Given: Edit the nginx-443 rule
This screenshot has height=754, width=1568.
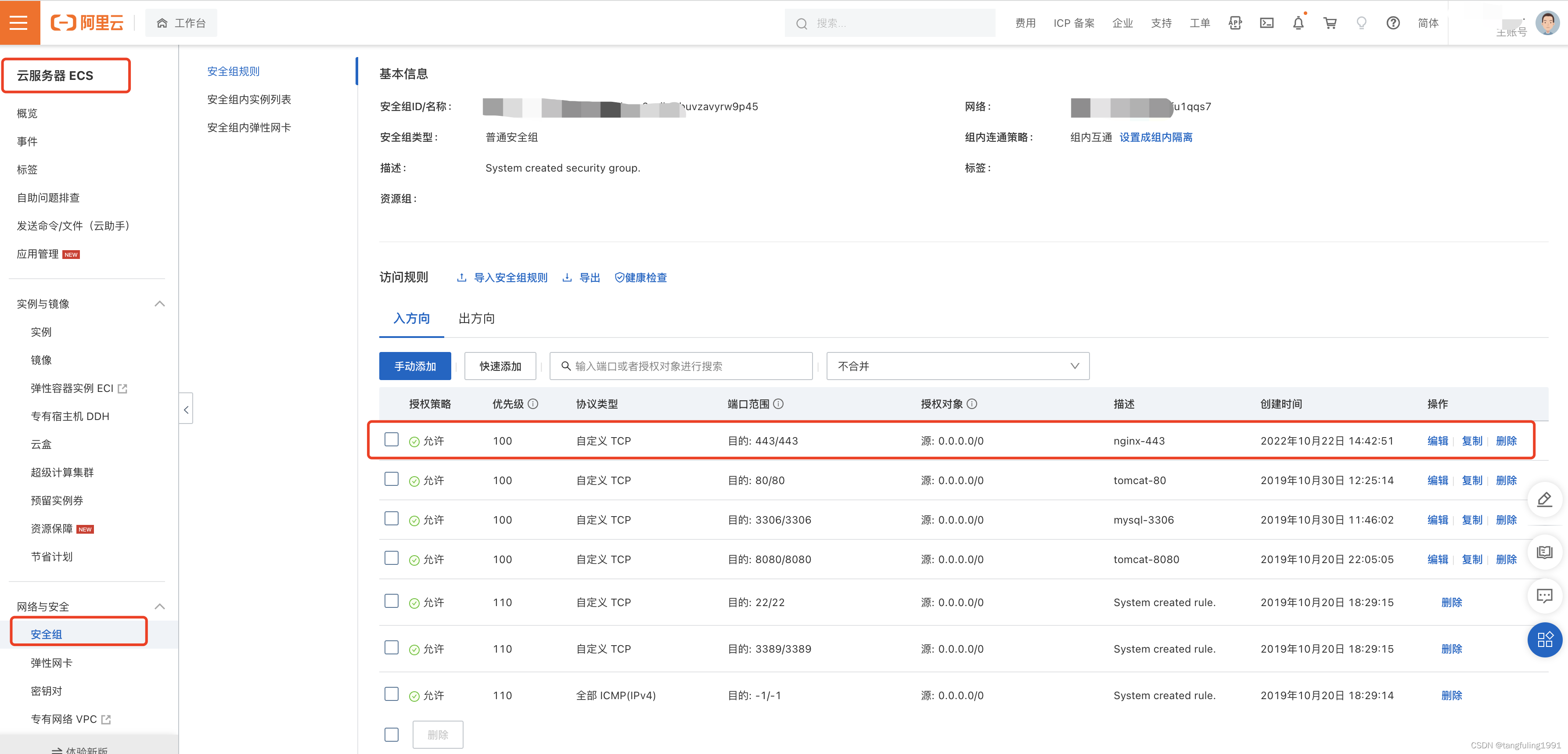Looking at the screenshot, I should (x=1438, y=441).
